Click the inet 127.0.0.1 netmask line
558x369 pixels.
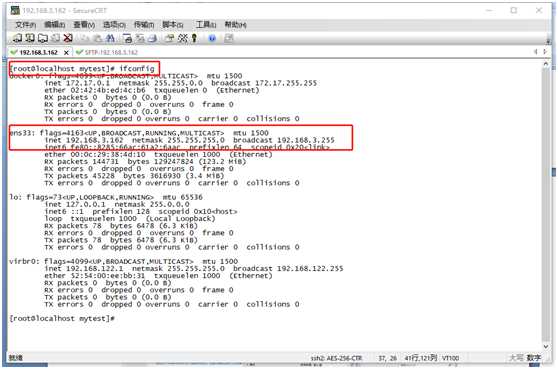(117, 204)
